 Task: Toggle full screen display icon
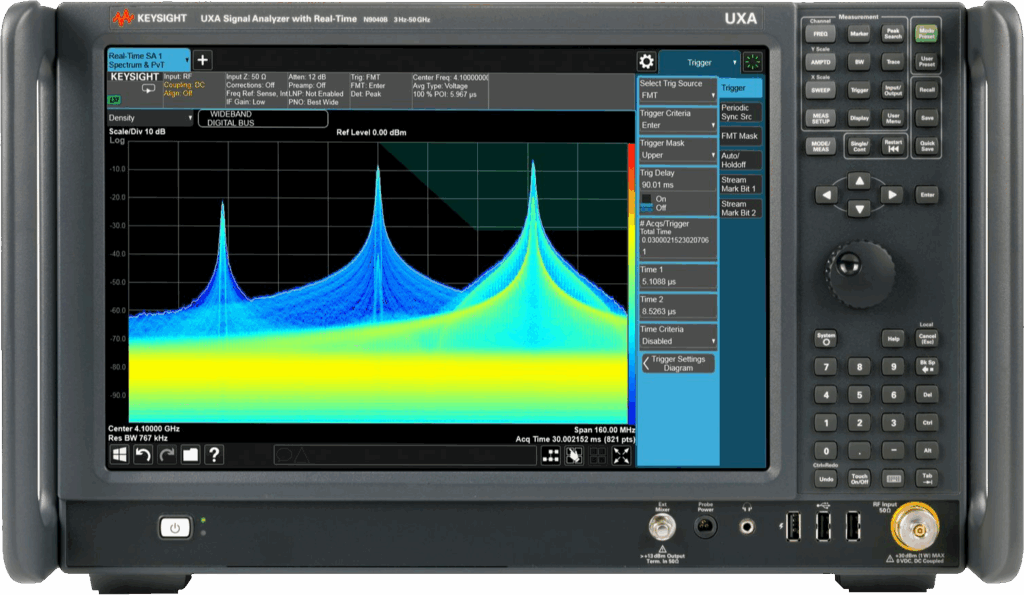tap(621, 456)
